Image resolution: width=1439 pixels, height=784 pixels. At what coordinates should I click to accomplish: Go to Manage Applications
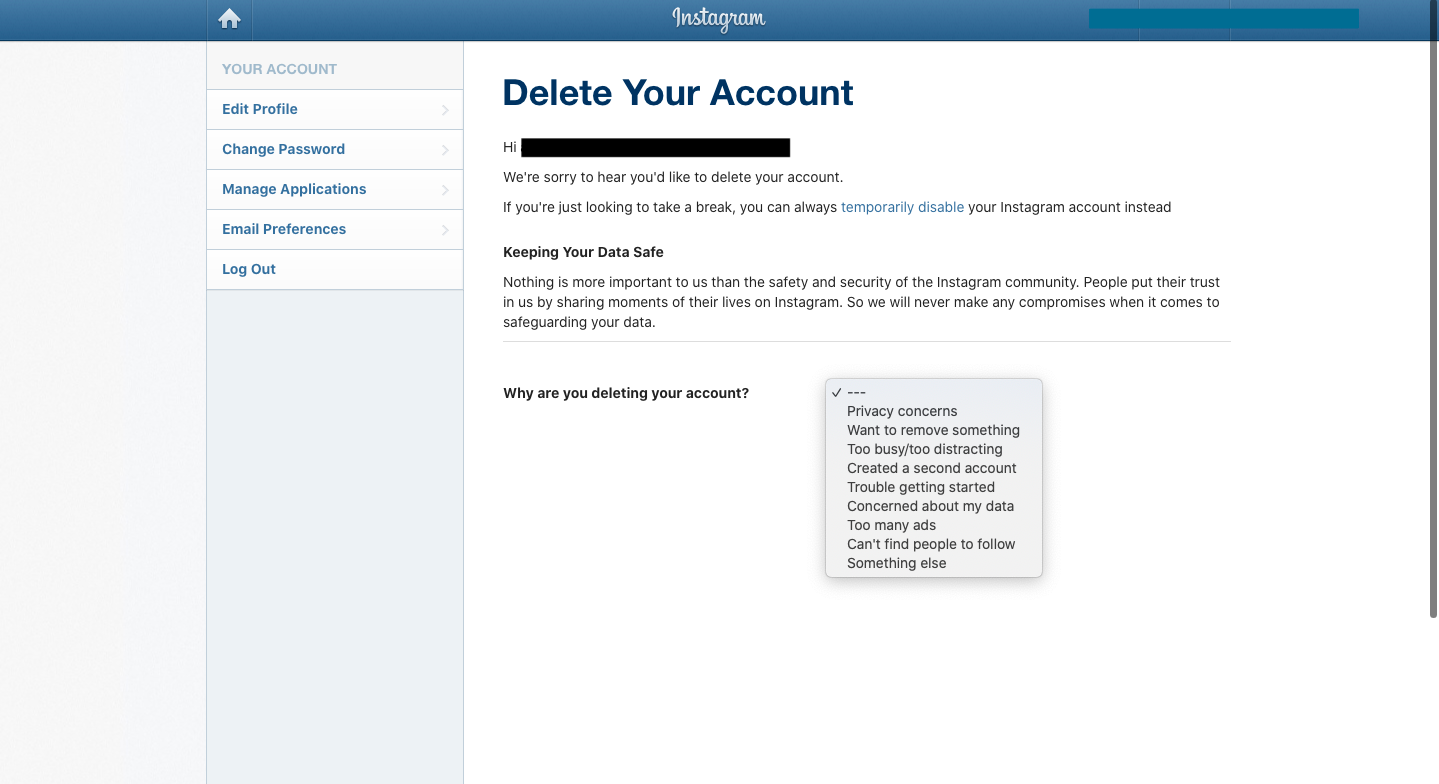click(335, 189)
